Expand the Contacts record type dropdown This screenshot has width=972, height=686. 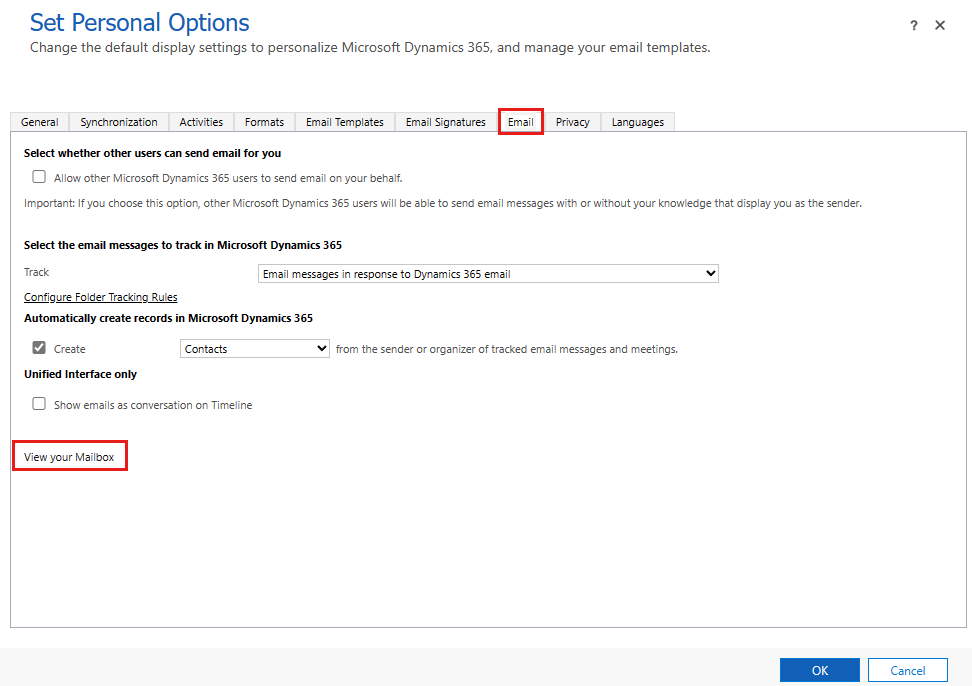pos(255,349)
